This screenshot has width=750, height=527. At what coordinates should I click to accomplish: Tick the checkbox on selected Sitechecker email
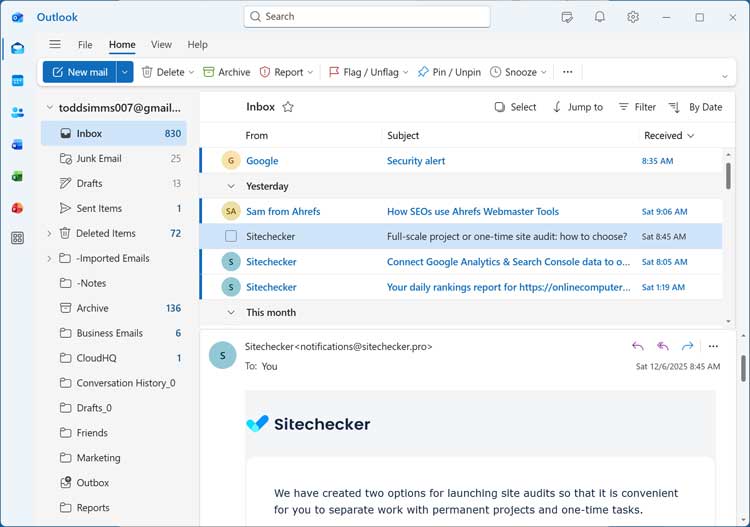(x=231, y=236)
